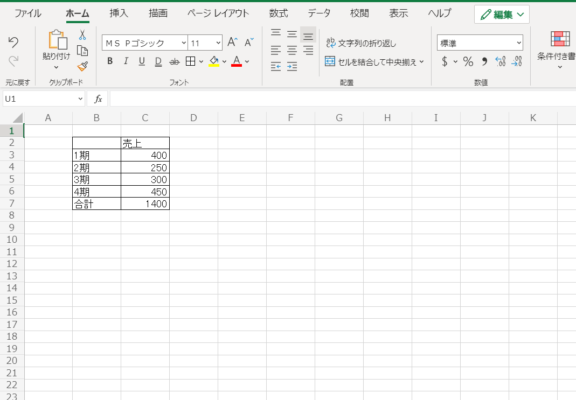Toggle Strikethrough formatting

174,62
